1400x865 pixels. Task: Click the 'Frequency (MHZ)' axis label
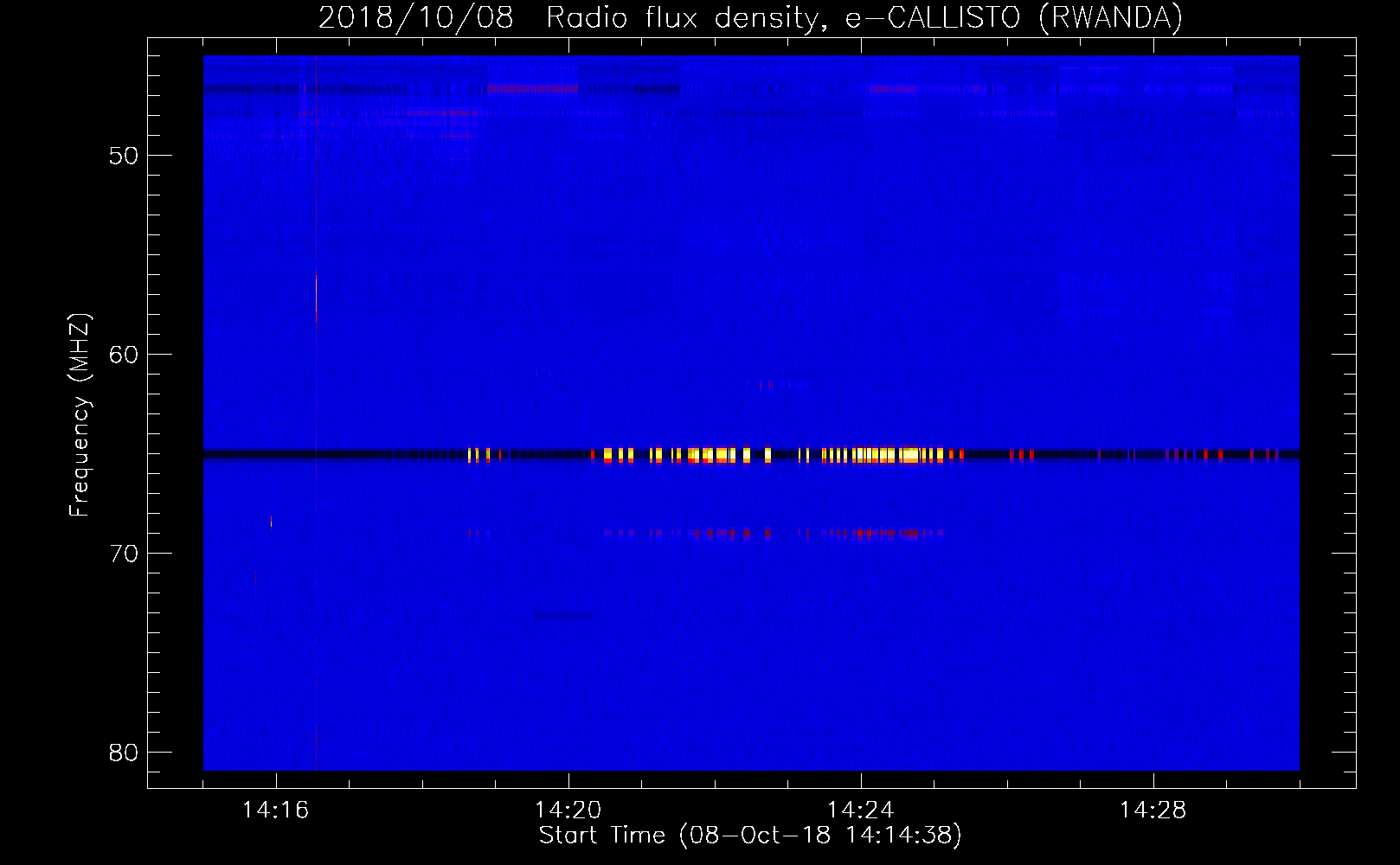(x=79, y=415)
